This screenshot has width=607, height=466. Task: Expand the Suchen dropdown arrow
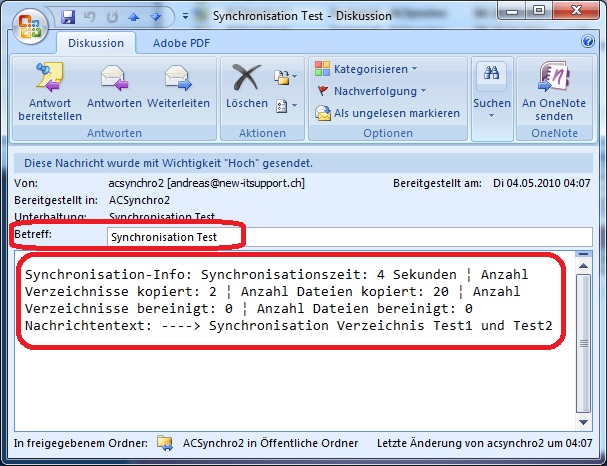(491, 116)
